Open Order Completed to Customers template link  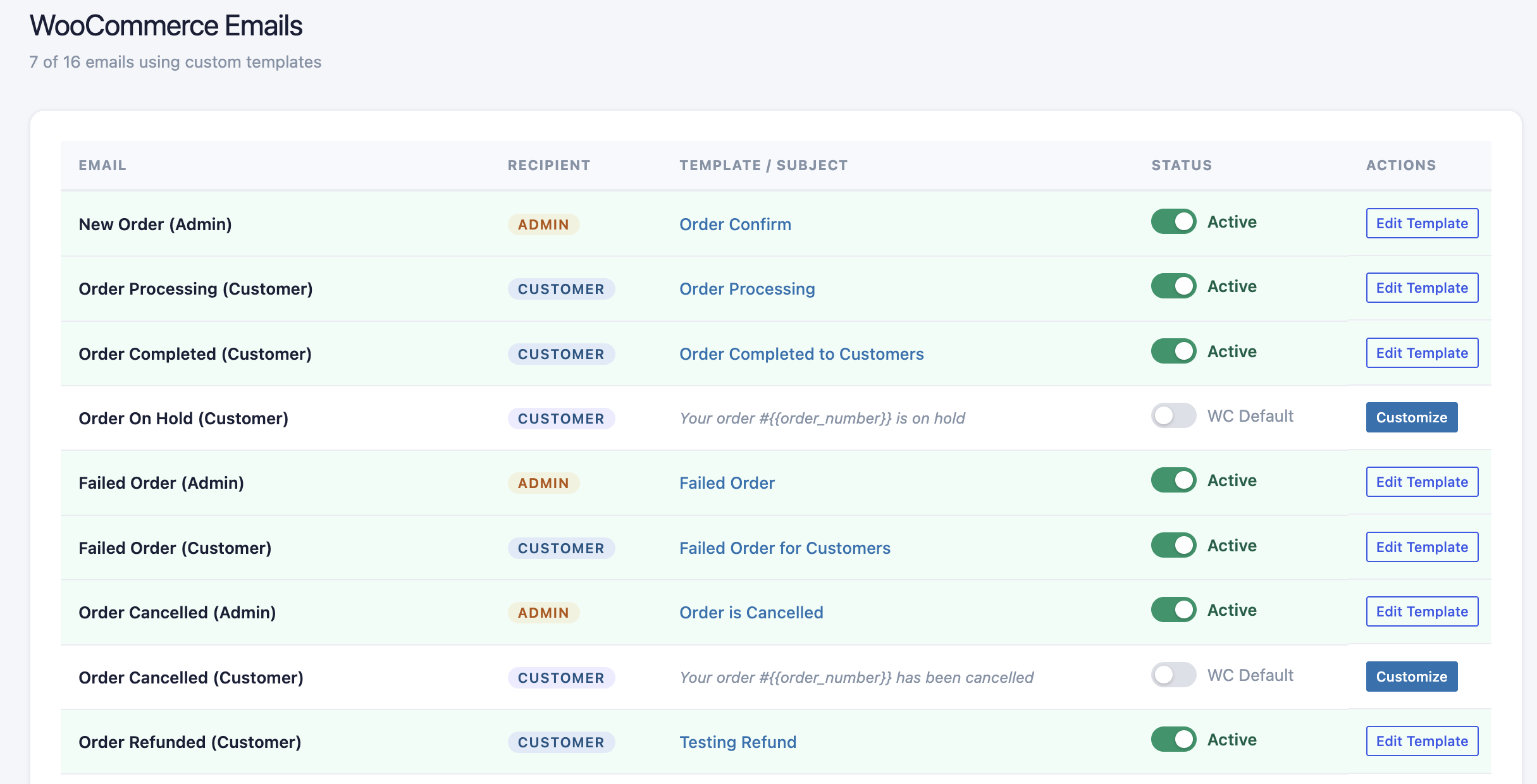pos(801,354)
